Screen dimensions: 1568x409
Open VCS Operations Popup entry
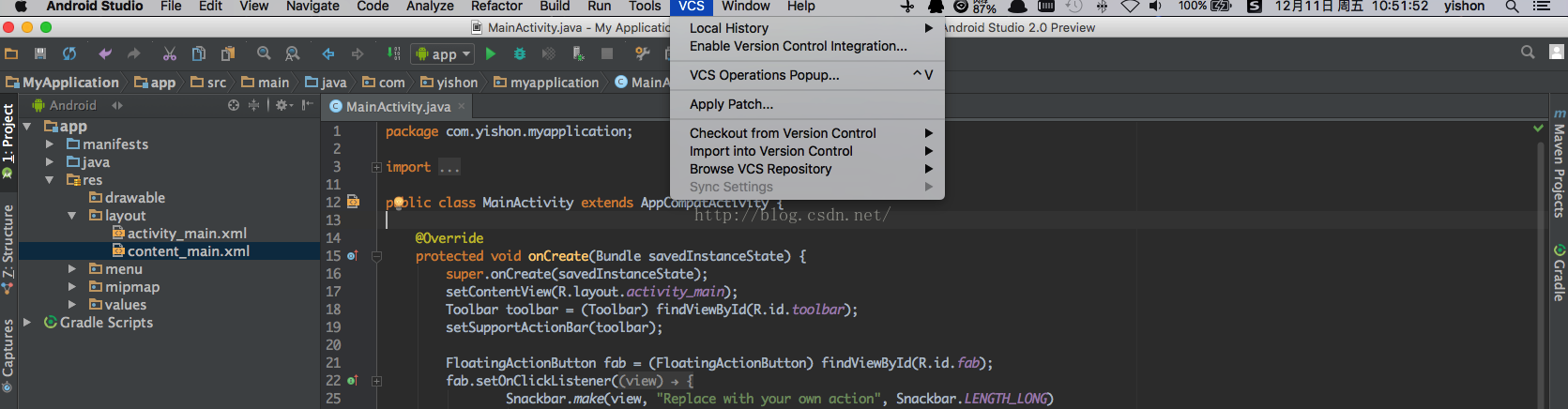[807, 75]
